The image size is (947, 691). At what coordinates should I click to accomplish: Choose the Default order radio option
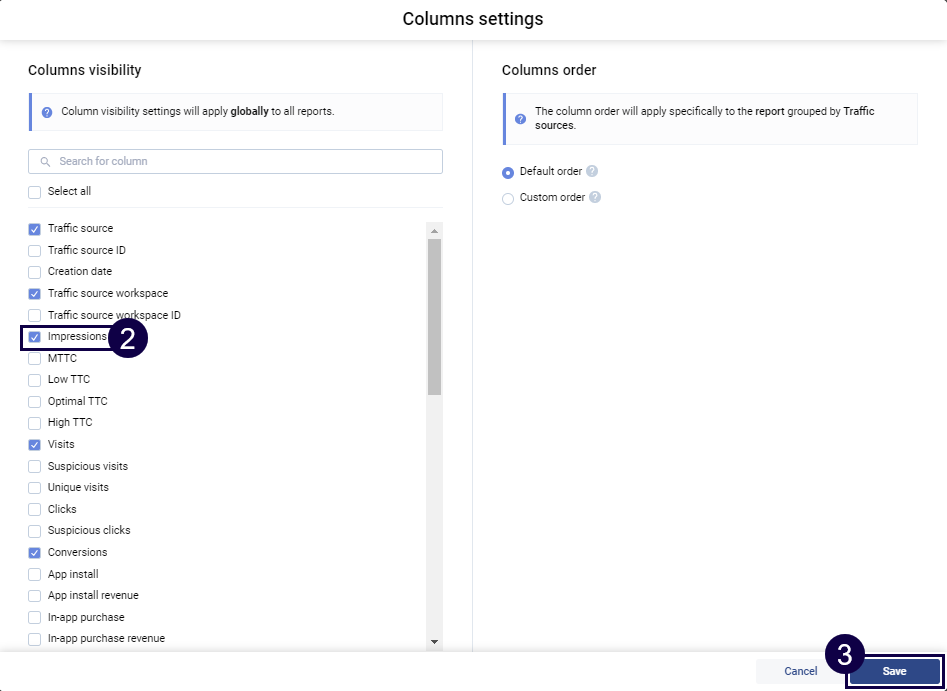pos(508,172)
